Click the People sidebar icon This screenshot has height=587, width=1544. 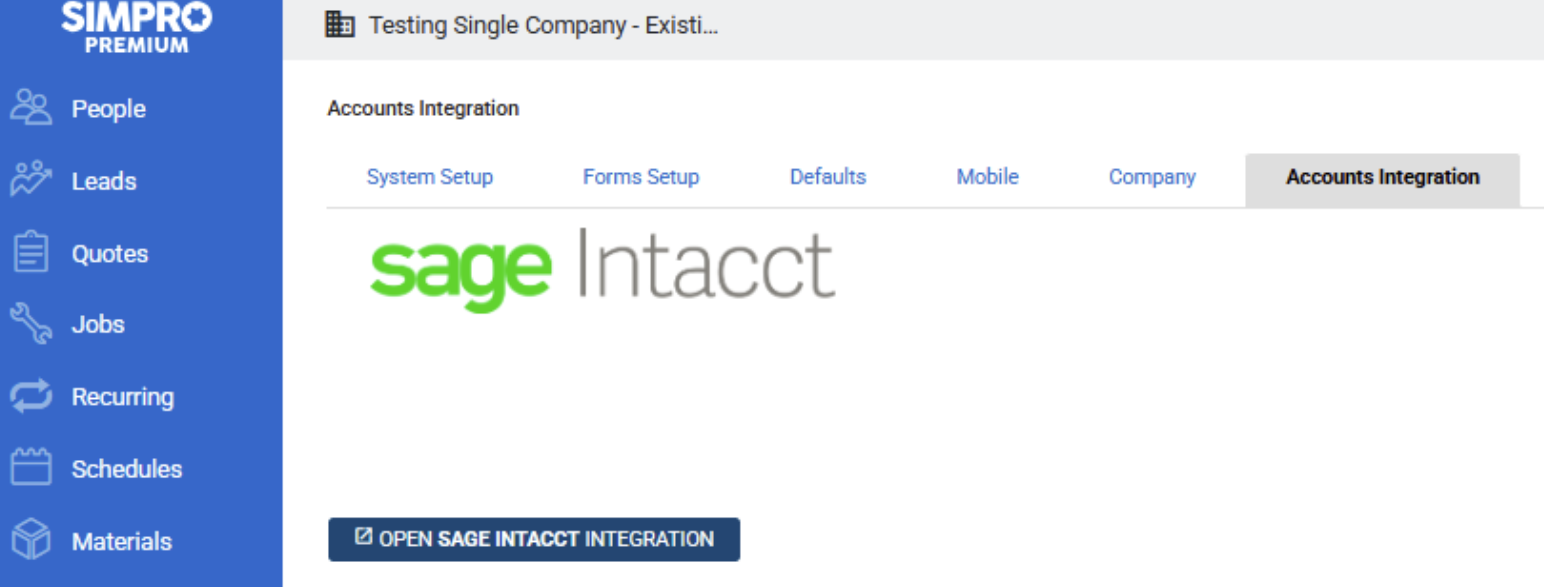tap(31, 108)
